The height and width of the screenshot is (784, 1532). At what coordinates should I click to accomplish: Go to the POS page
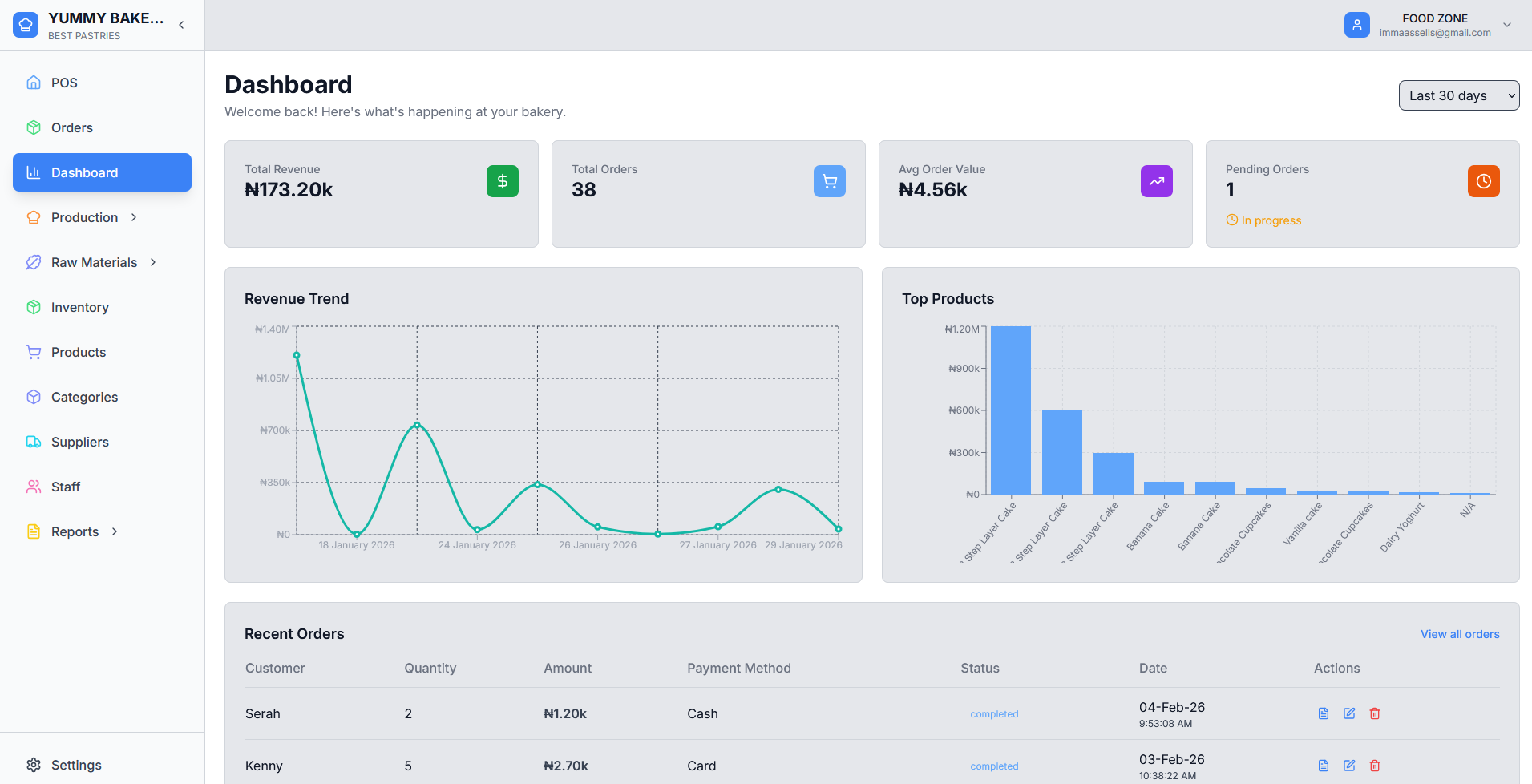[x=64, y=83]
